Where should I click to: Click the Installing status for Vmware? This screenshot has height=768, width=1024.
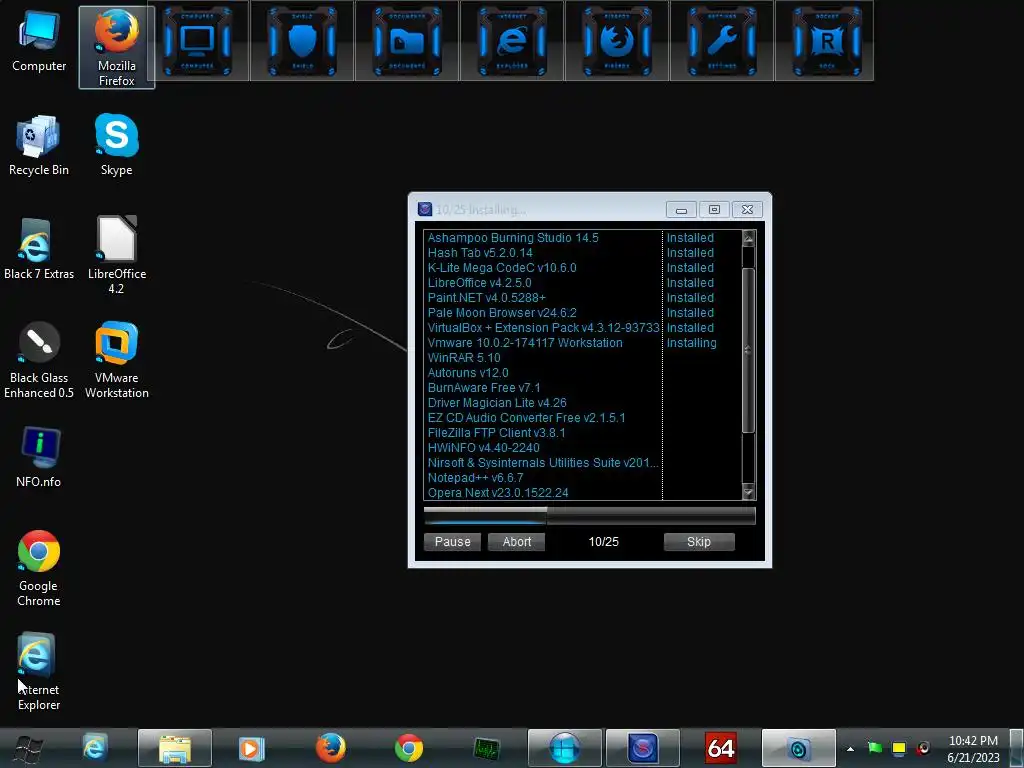coord(691,343)
